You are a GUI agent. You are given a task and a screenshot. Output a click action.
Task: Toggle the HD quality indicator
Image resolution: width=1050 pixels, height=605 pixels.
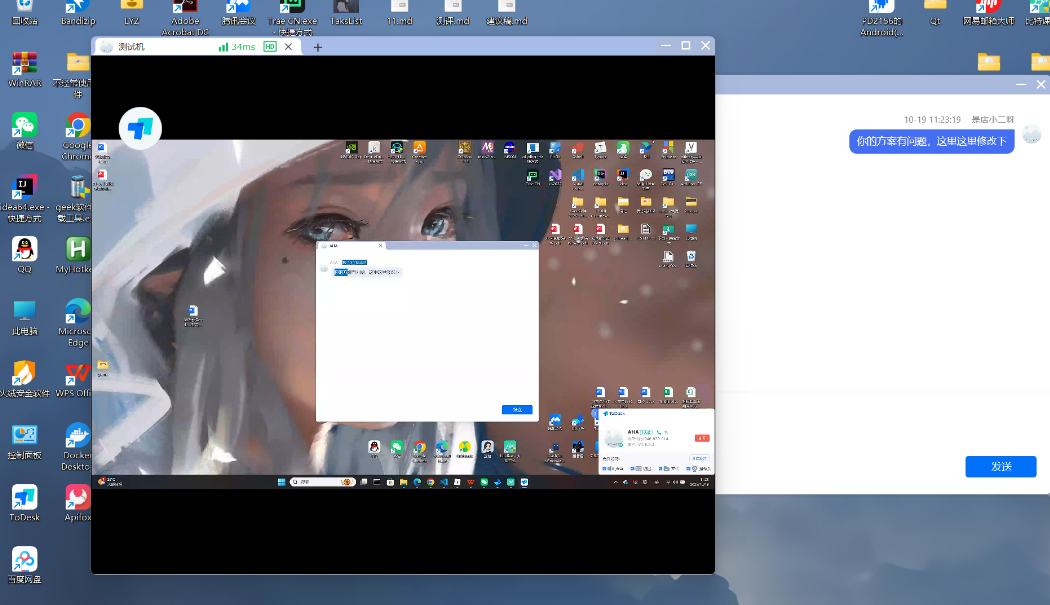(x=270, y=47)
